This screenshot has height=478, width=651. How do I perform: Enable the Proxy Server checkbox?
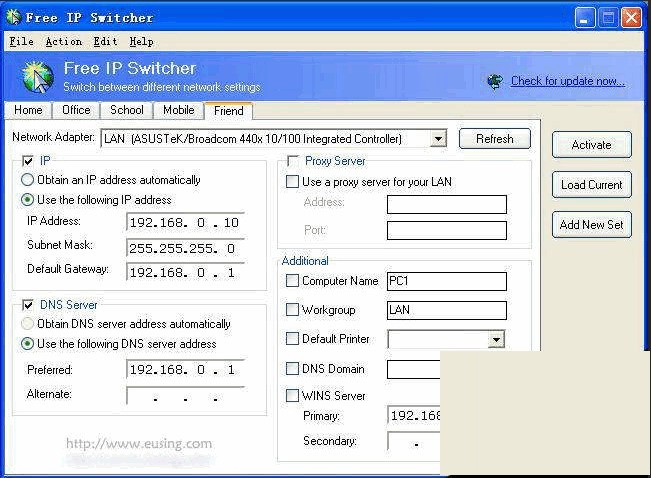click(x=293, y=161)
